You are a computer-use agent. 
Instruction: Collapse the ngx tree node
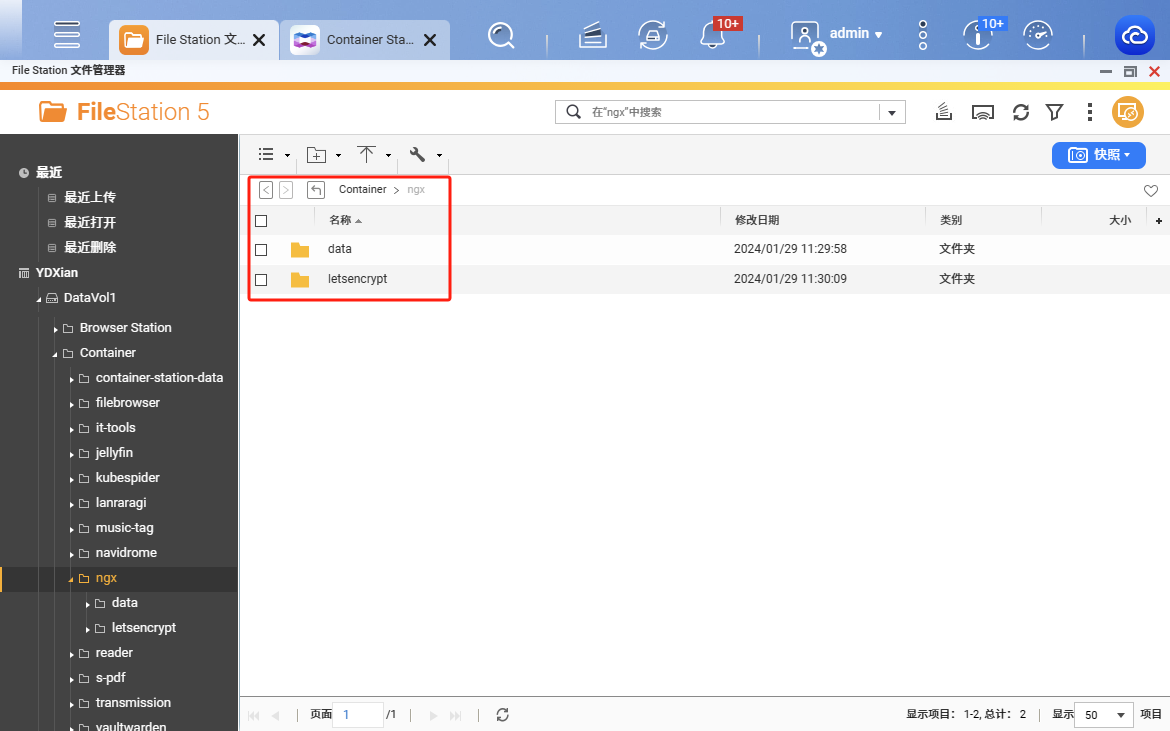pyautogui.click(x=71, y=579)
